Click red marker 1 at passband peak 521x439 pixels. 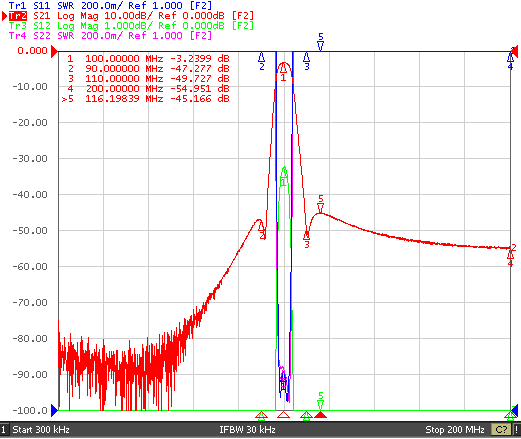click(x=283, y=73)
